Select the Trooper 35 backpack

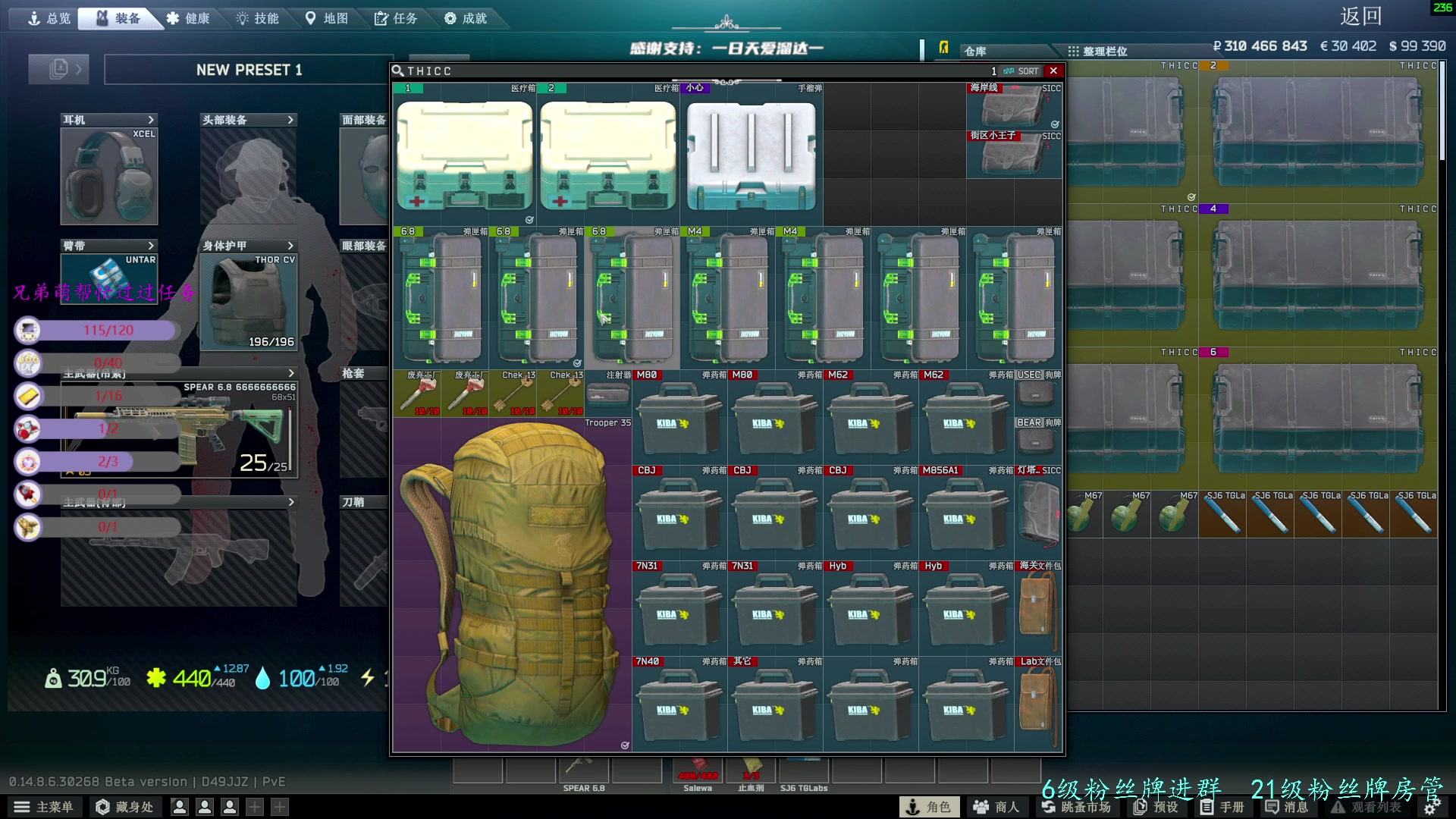512,585
